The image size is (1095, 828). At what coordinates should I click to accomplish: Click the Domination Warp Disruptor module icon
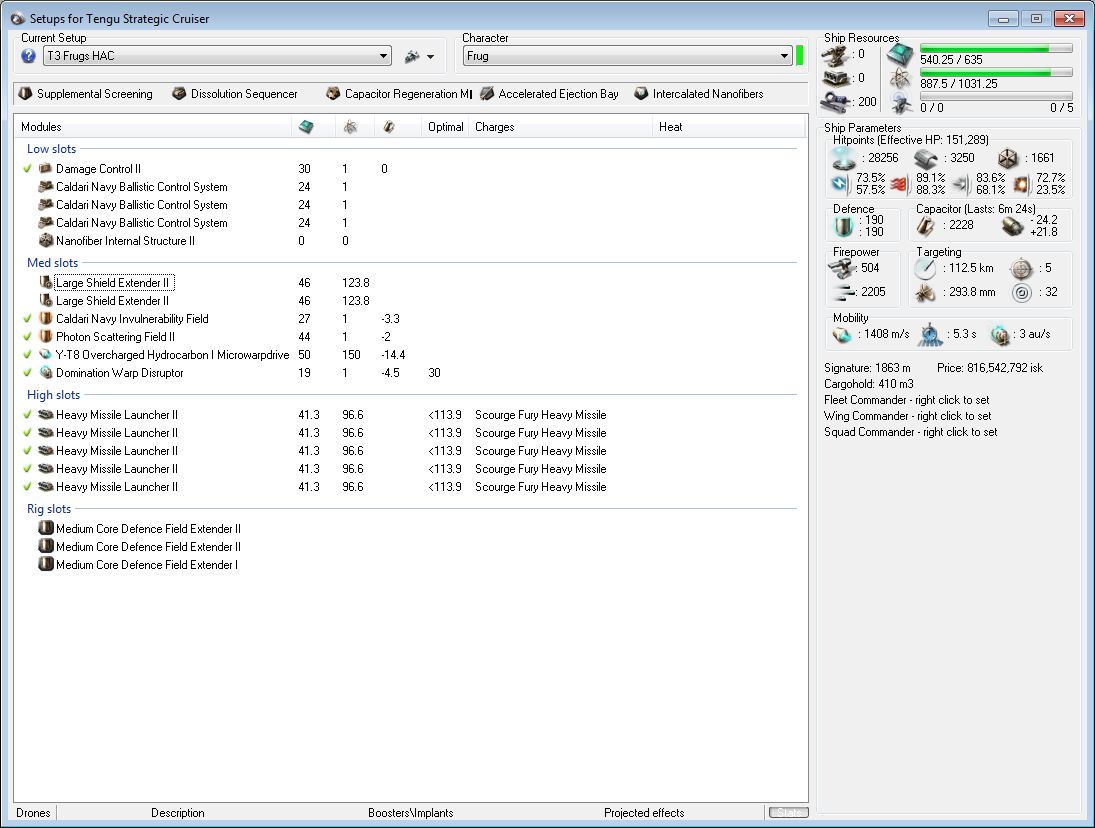[45, 372]
